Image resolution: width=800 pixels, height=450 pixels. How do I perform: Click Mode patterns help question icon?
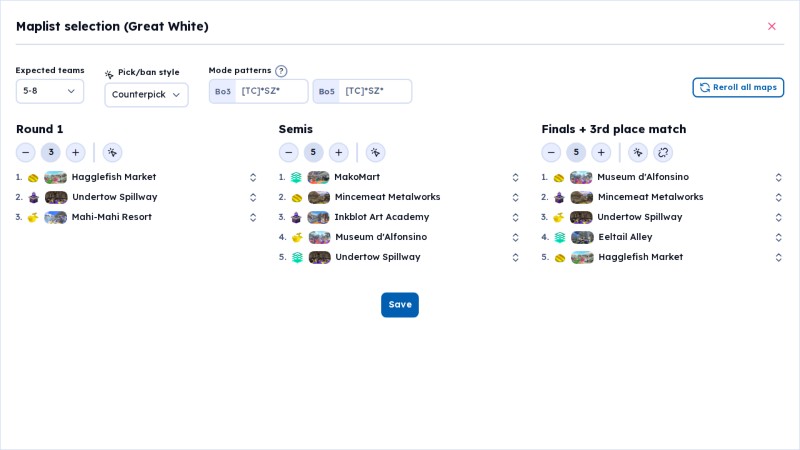281,71
